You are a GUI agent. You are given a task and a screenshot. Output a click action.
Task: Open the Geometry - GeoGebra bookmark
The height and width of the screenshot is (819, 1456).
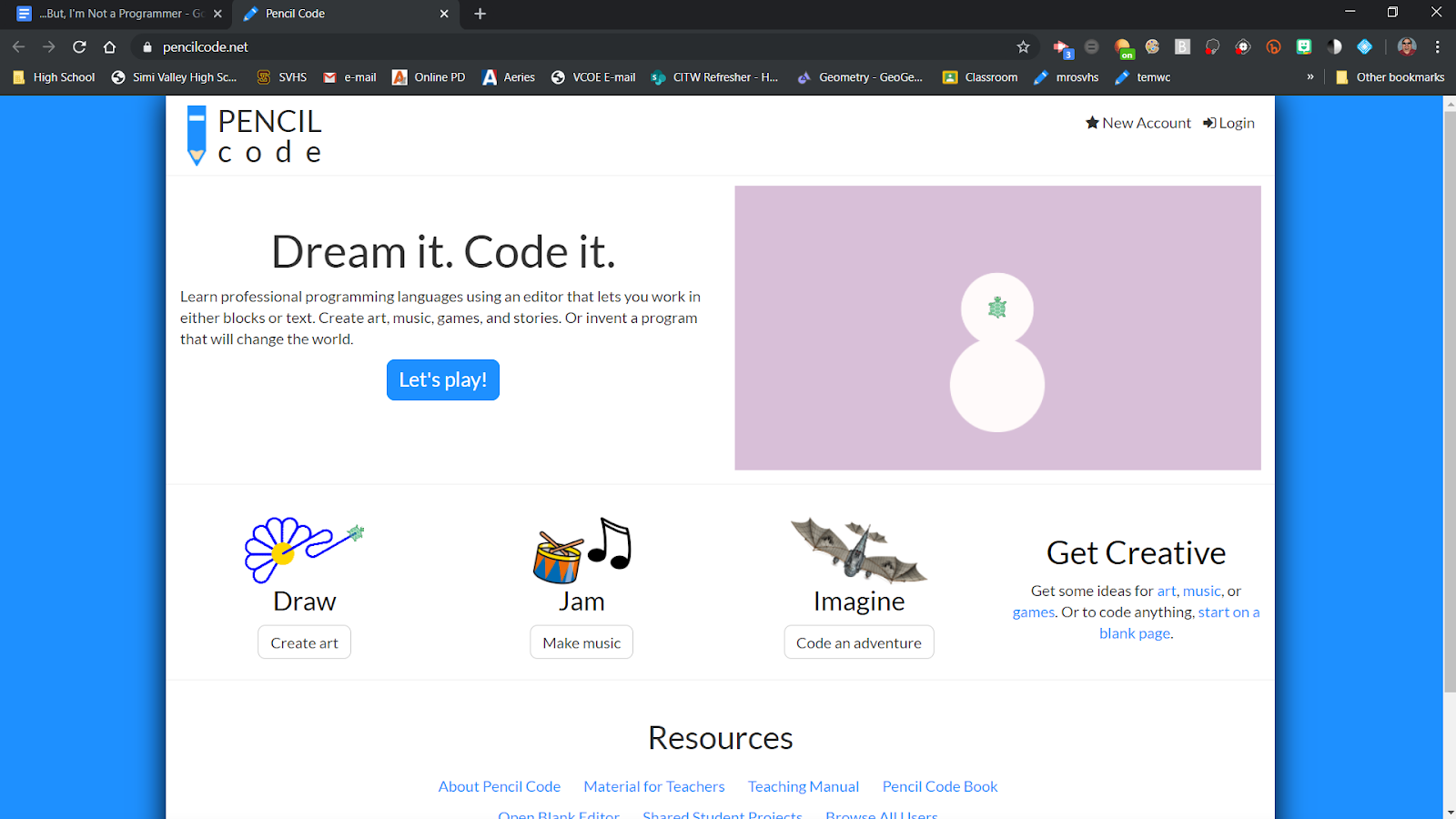click(860, 77)
